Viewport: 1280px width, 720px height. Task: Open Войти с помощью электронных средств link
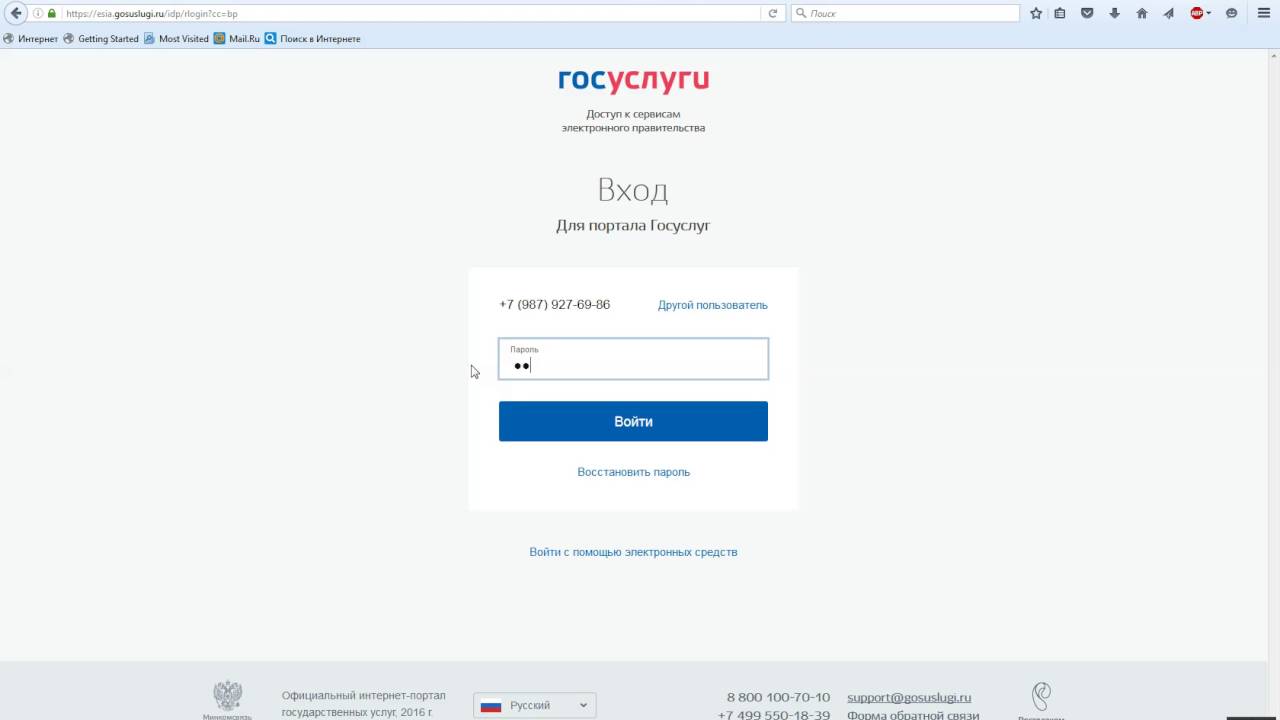(633, 552)
